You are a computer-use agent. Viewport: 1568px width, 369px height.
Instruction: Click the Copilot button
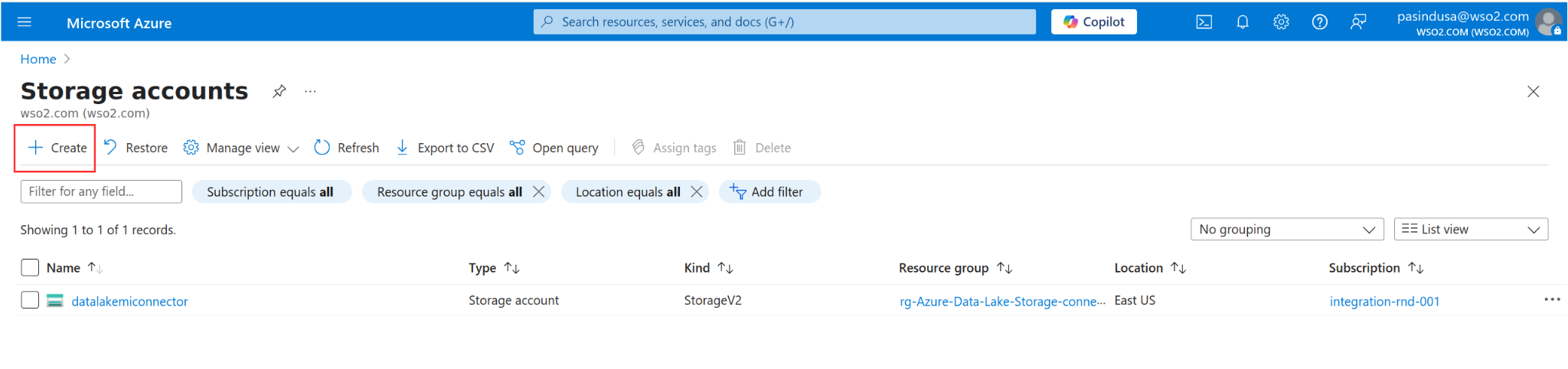[x=1093, y=22]
